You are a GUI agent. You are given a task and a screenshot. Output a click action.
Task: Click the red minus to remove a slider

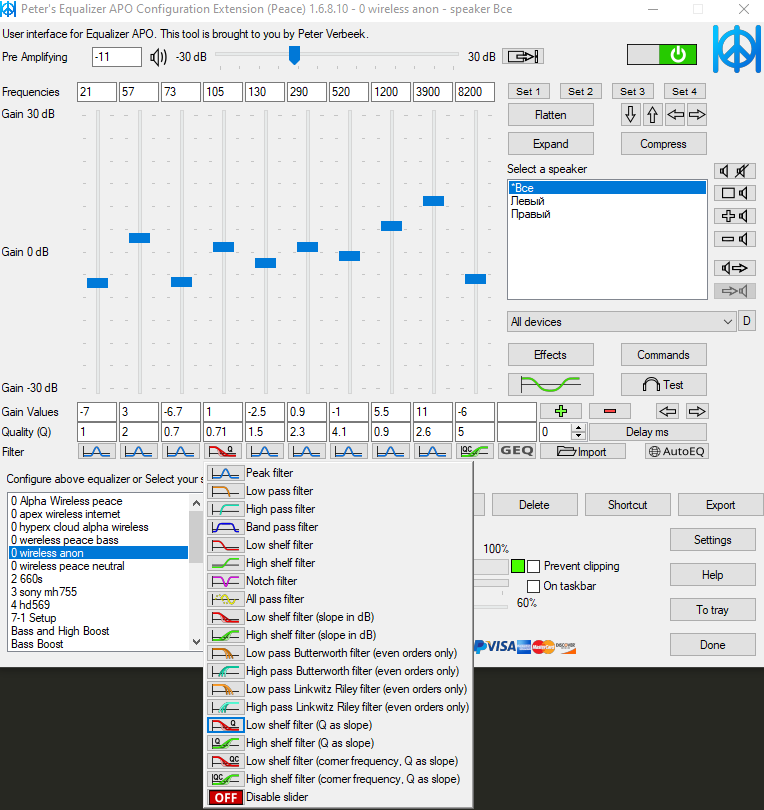(610, 411)
